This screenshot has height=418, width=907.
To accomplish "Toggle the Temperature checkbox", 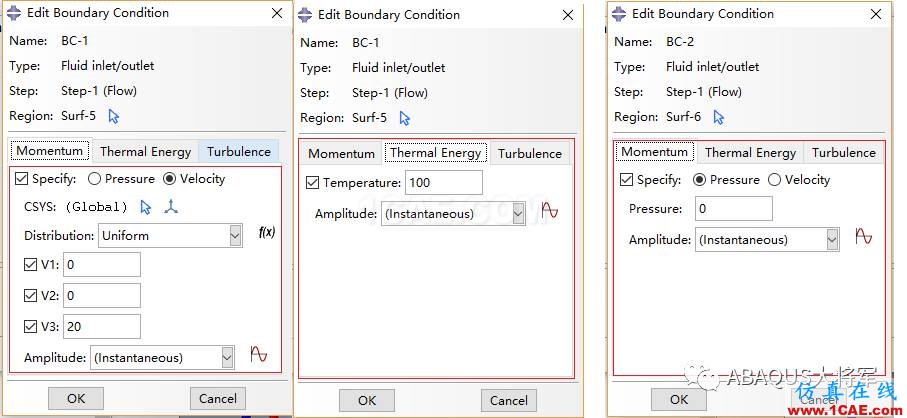I will [313, 183].
